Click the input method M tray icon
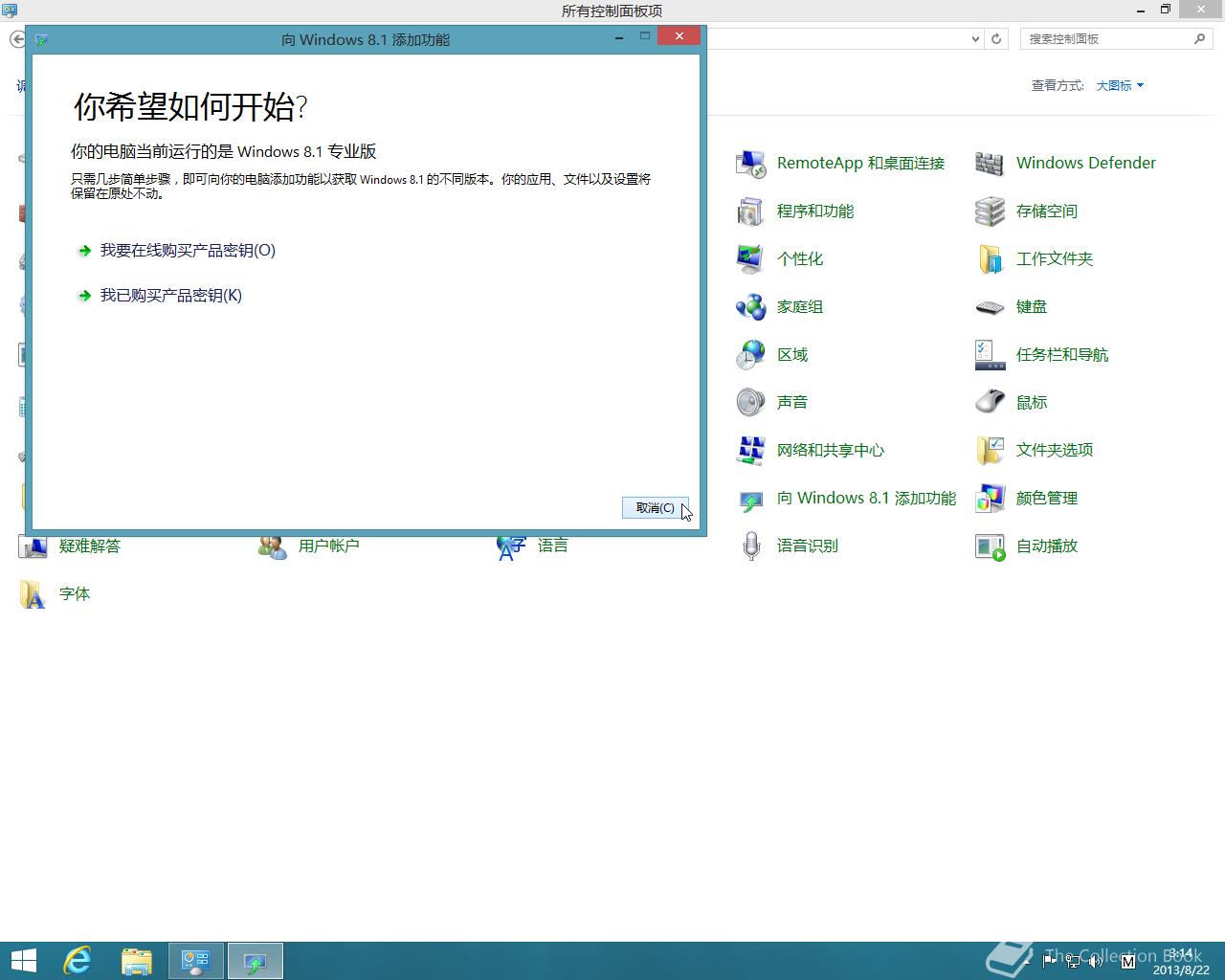1225x980 pixels. click(x=1127, y=960)
